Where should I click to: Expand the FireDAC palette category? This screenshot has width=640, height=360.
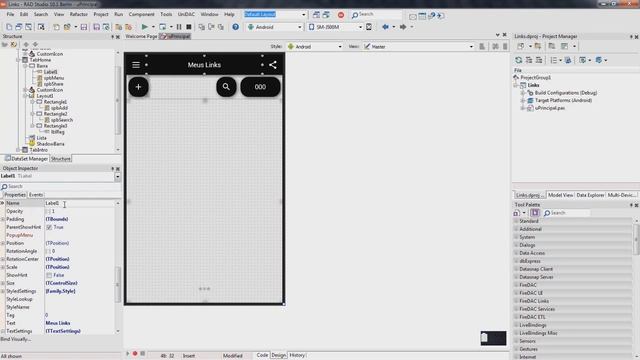pos(516,285)
